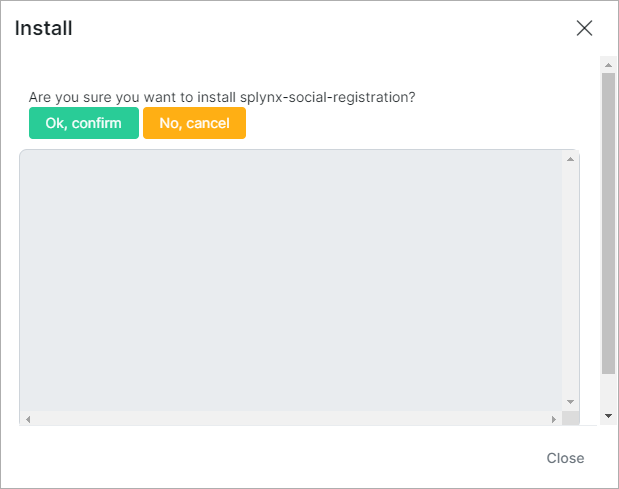Click the "Install" dialog title

coord(43,28)
